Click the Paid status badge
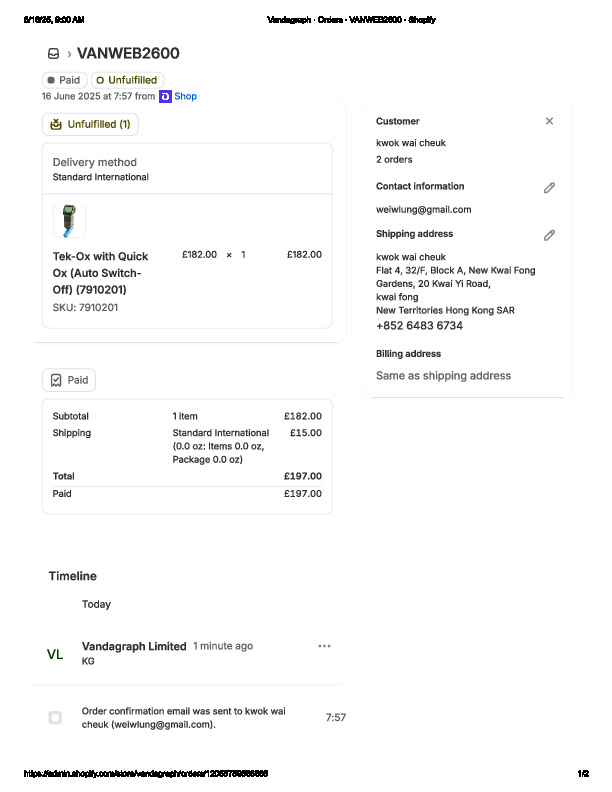This screenshot has width=612, height=792. pyautogui.click(x=64, y=80)
